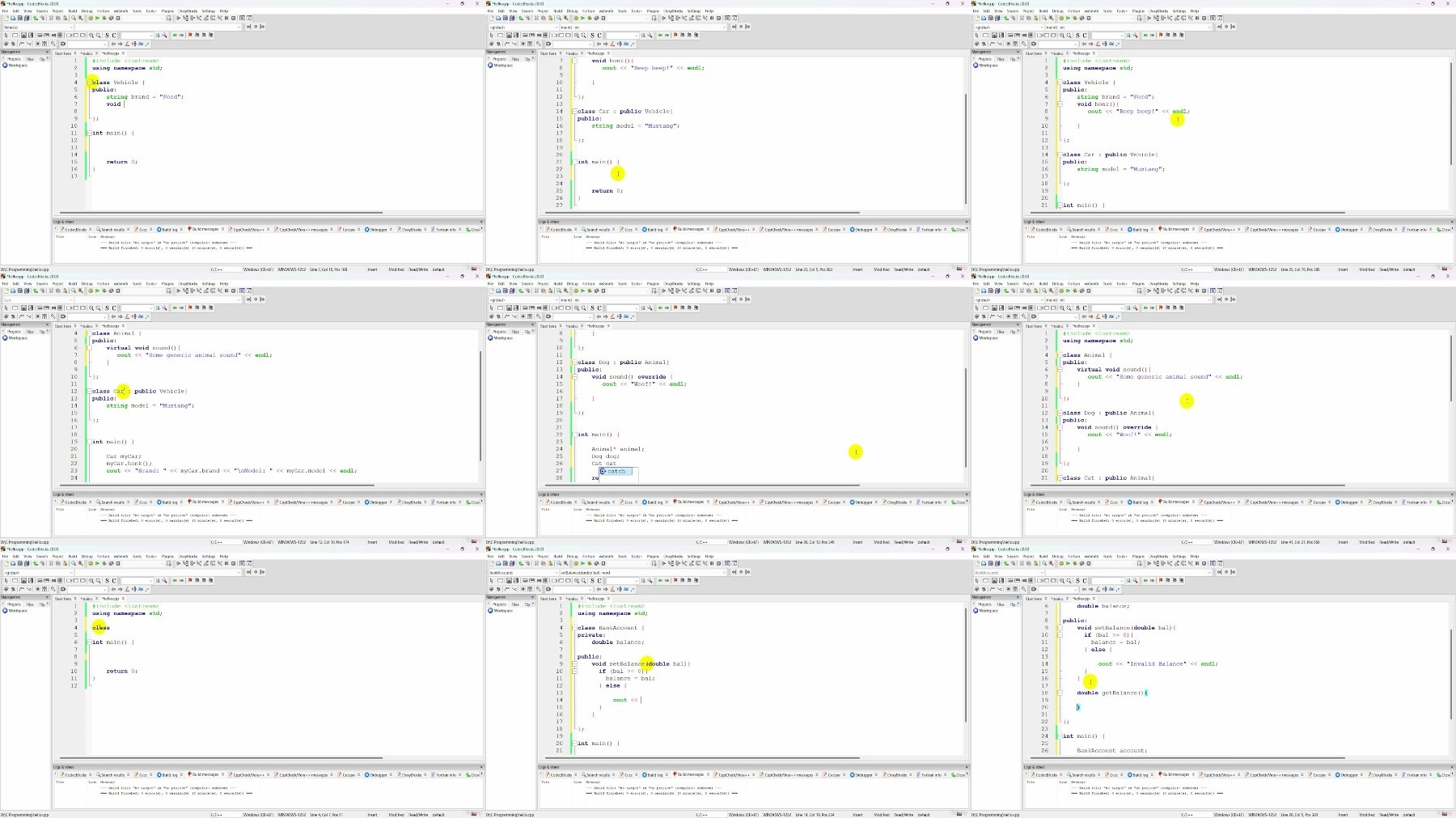1456x818 pixels.
Task: Toggle C comment button in 'Invalid Balance' window
Action: [1085, 580]
